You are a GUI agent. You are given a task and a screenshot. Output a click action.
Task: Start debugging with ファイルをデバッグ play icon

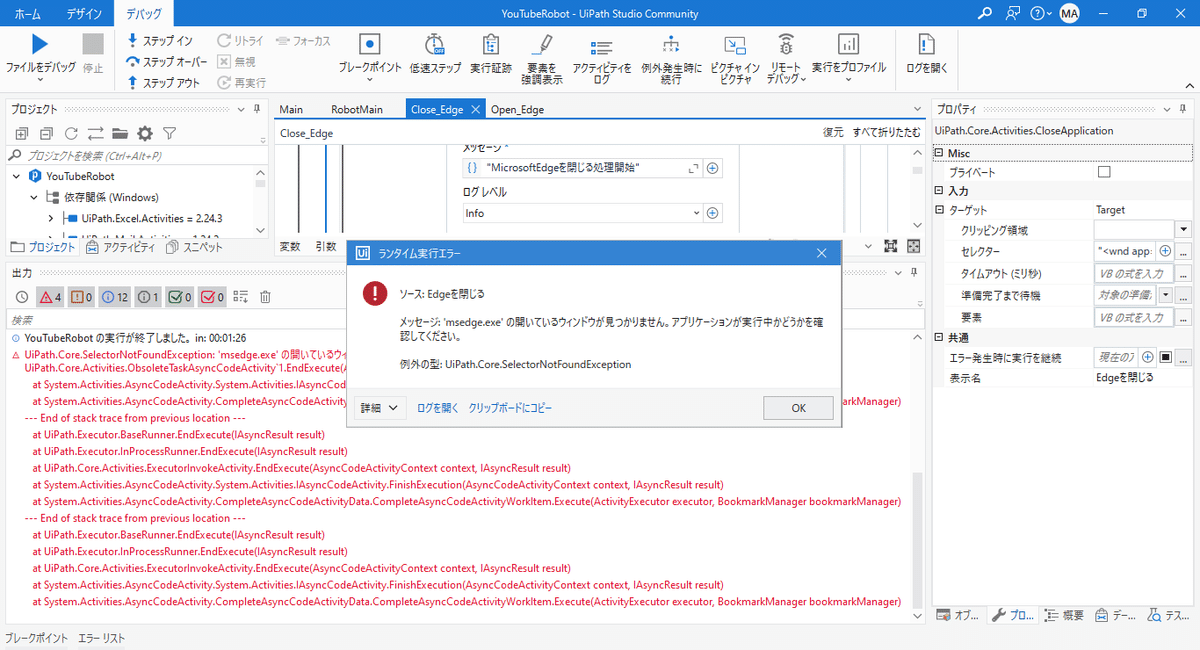(39, 44)
